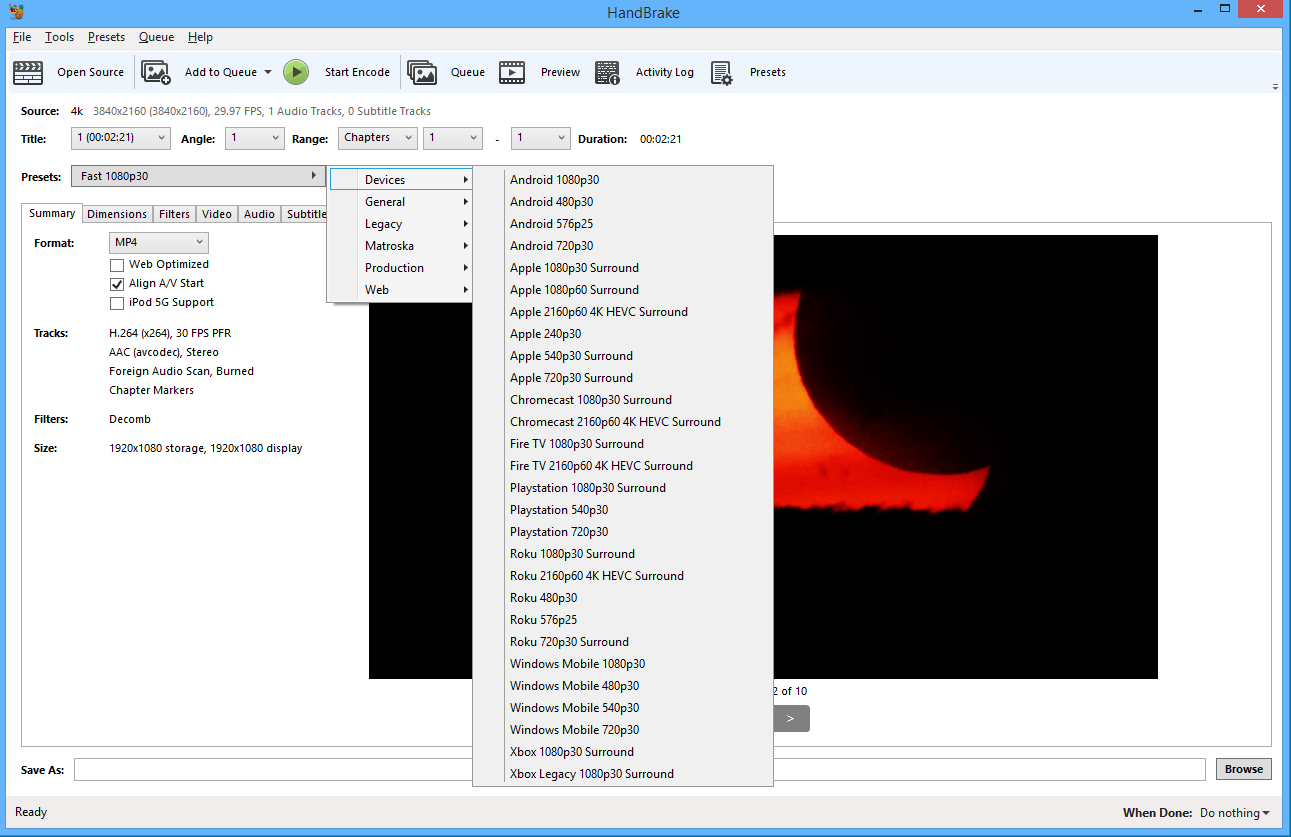Screen dimensions: 1291x837
Task: Switch to the Filters tab
Action: click(174, 214)
